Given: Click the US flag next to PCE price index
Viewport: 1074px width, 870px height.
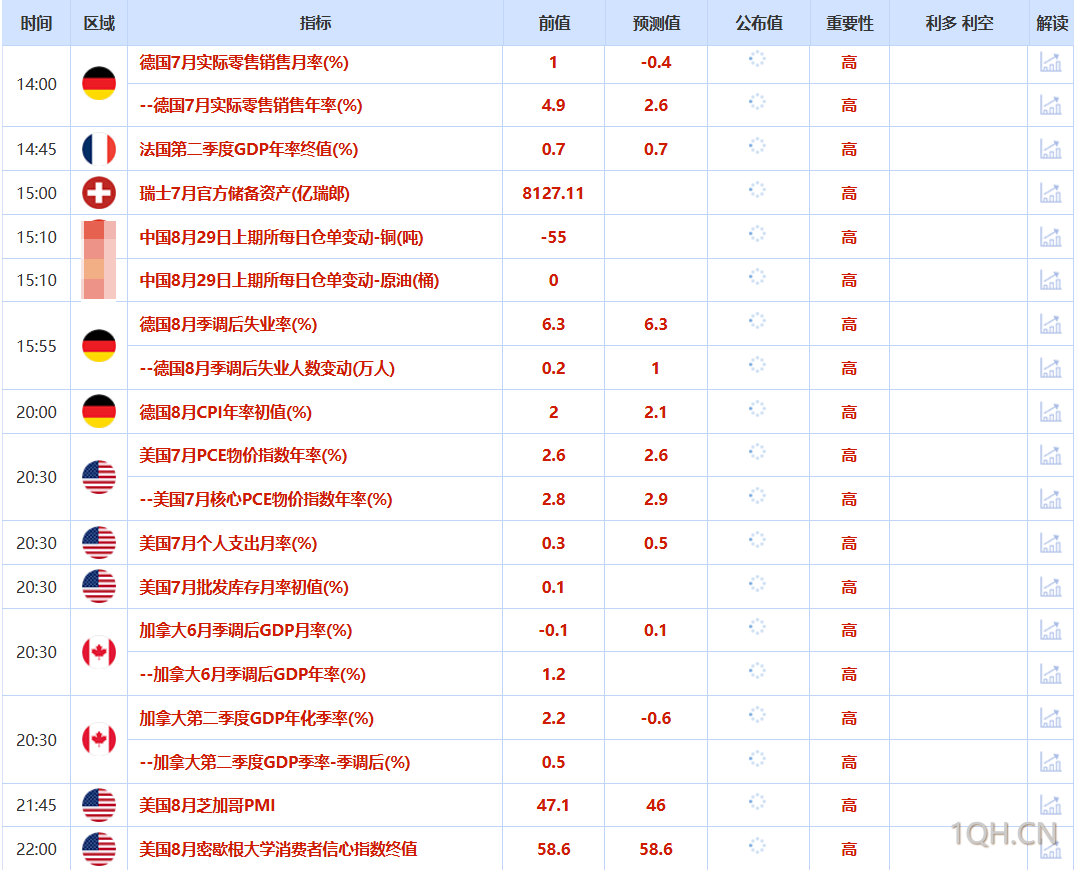Looking at the screenshot, I should [97, 477].
